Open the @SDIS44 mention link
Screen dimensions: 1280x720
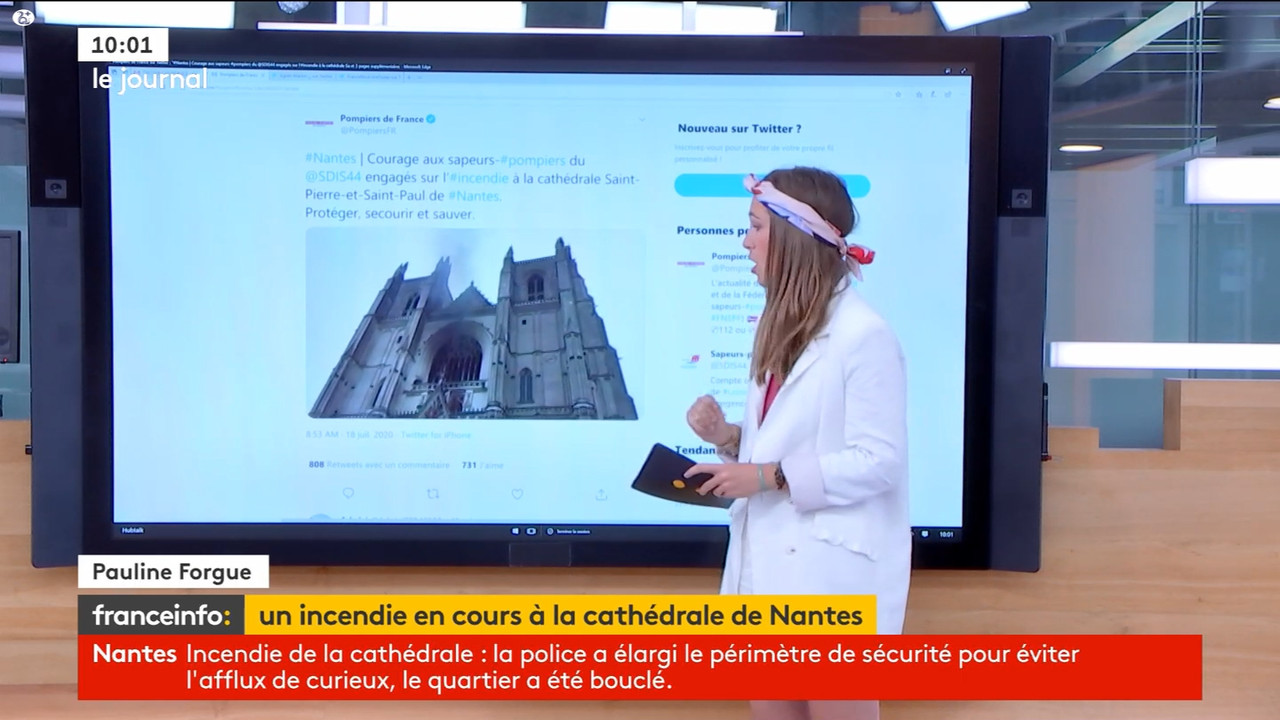(333, 178)
